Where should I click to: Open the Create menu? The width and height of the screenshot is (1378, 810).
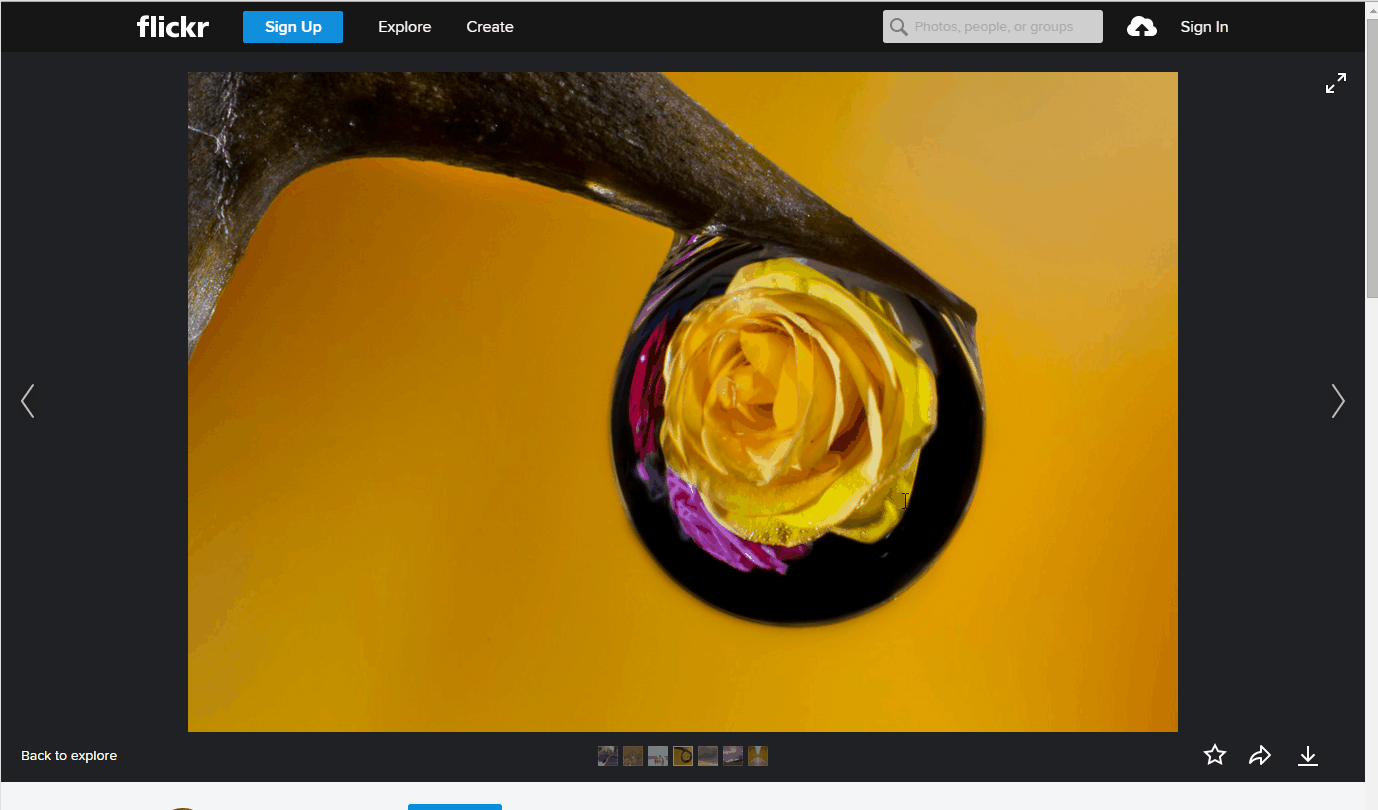pos(490,27)
